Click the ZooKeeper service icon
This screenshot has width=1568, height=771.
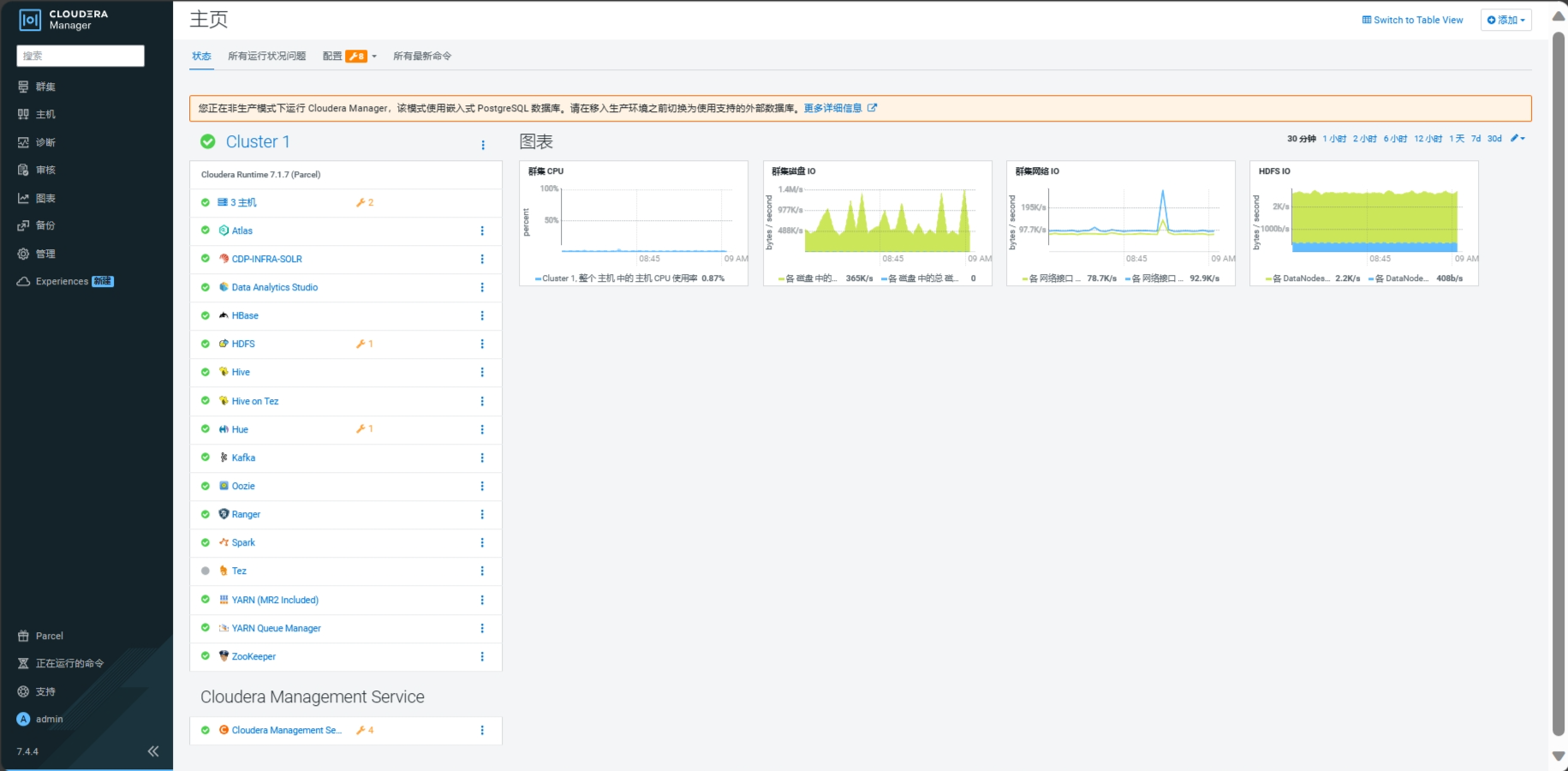(224, 656)
